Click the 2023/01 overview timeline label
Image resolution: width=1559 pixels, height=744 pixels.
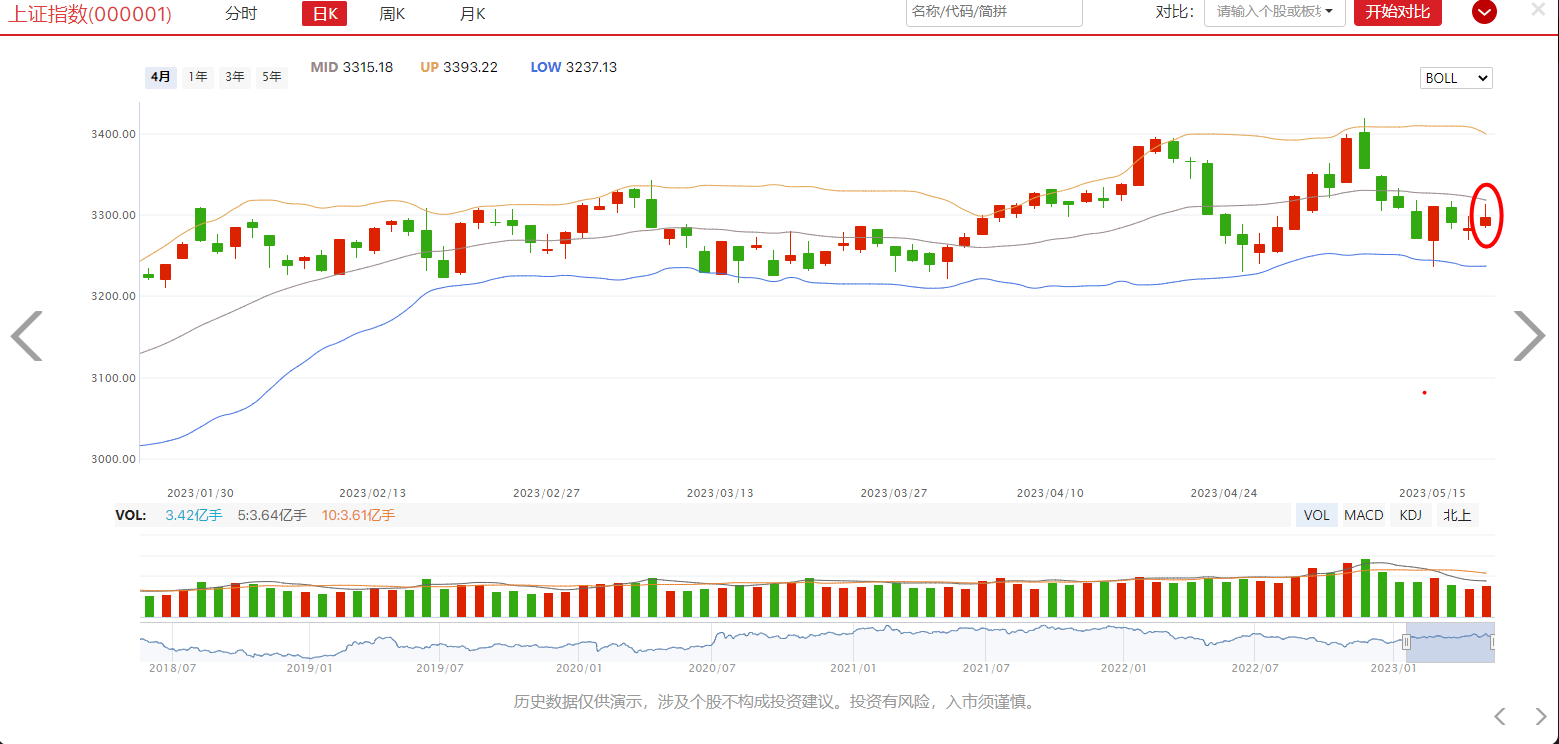(1393, 668)
